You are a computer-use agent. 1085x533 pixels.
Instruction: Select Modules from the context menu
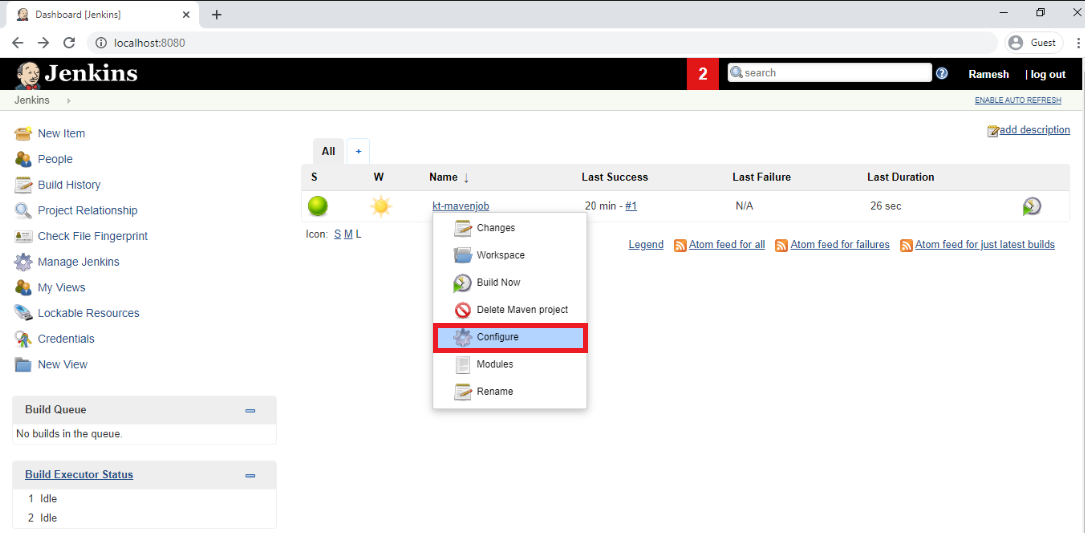click(x=509, y=364)
